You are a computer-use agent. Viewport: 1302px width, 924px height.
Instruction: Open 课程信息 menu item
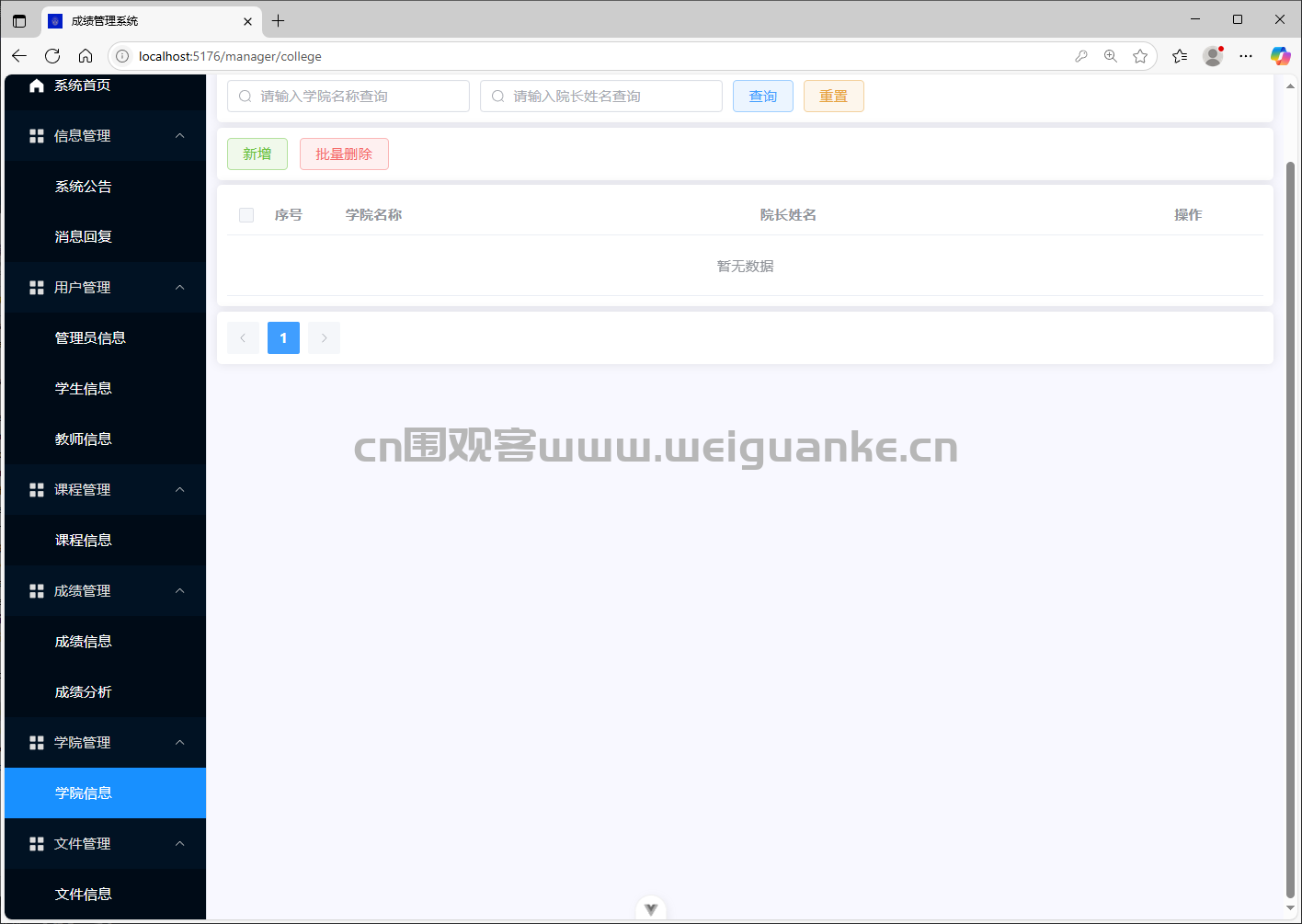pyautogui.click(x=105, y=541)
